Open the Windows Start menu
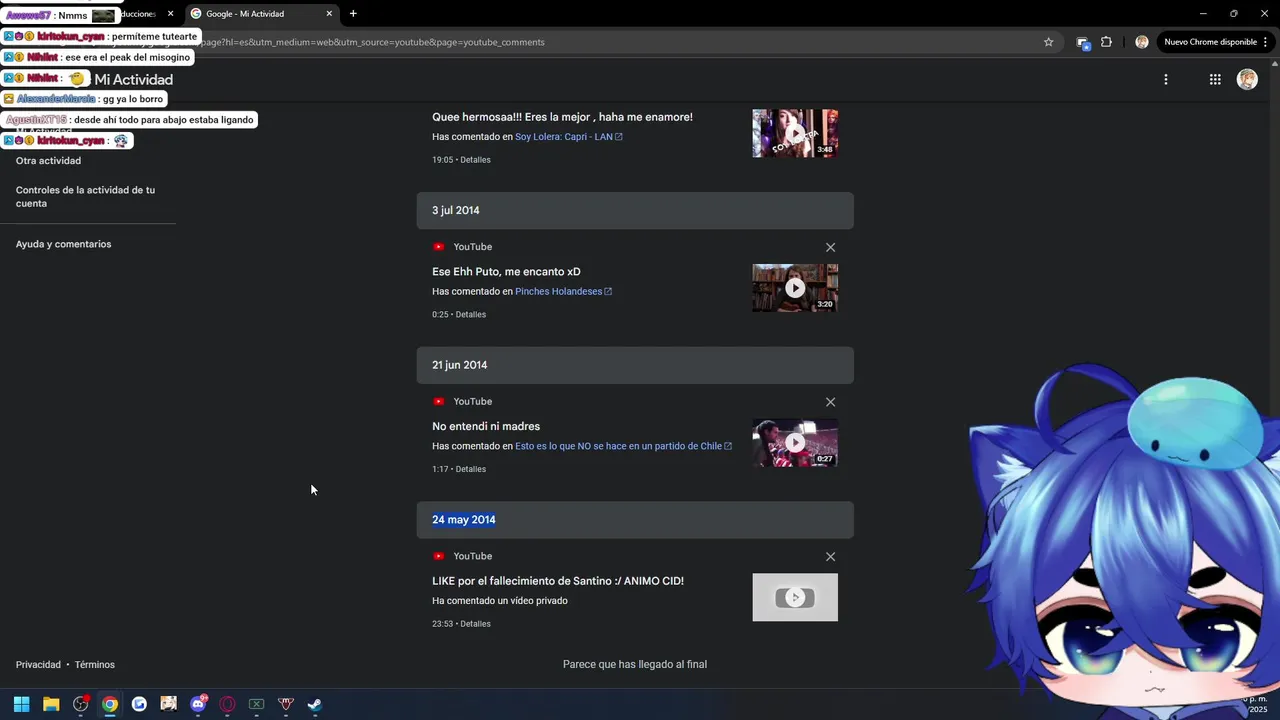 tap(21, 704)
